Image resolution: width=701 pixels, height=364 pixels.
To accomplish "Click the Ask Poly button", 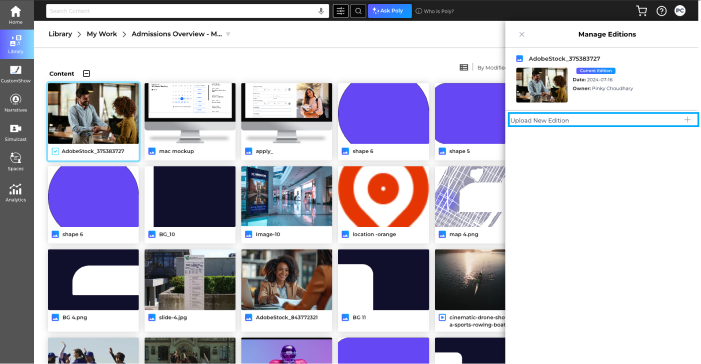I will coord(390,11).
